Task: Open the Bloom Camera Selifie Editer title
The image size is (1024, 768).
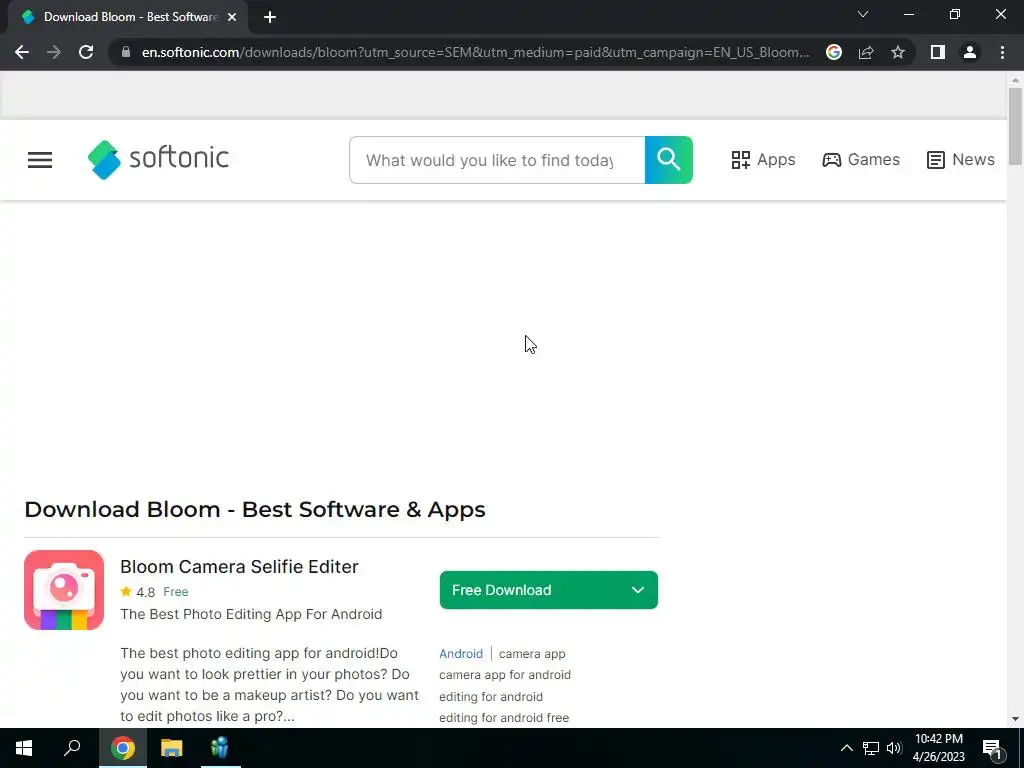Action: tap(239, 566)
